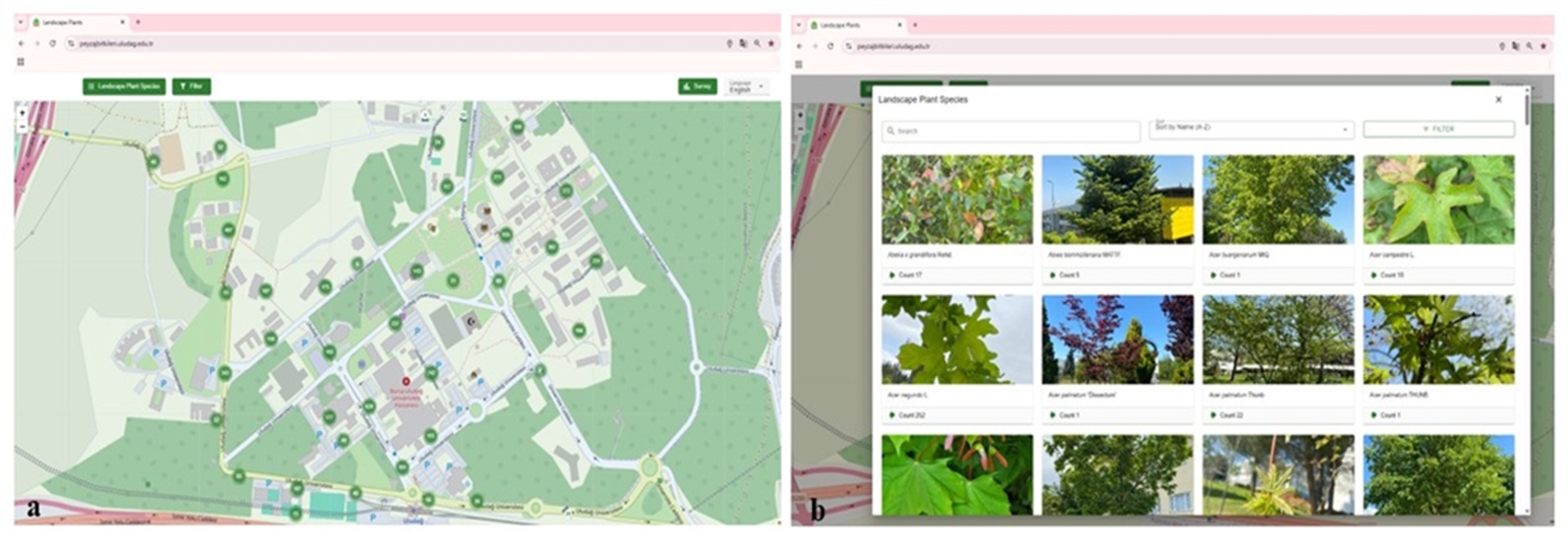
Task: Open the Acer campestre L. photo card
Action: tap(1439, 200)
